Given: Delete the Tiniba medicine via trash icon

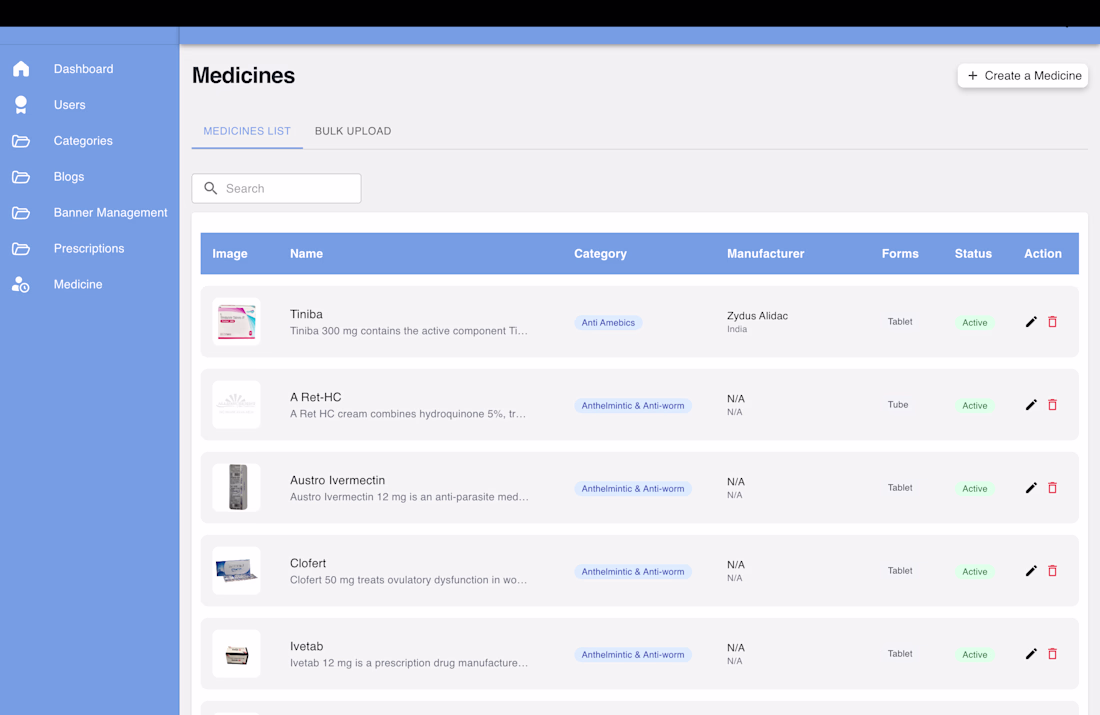Looking at the screenshot, I should tap(1052, 322).
